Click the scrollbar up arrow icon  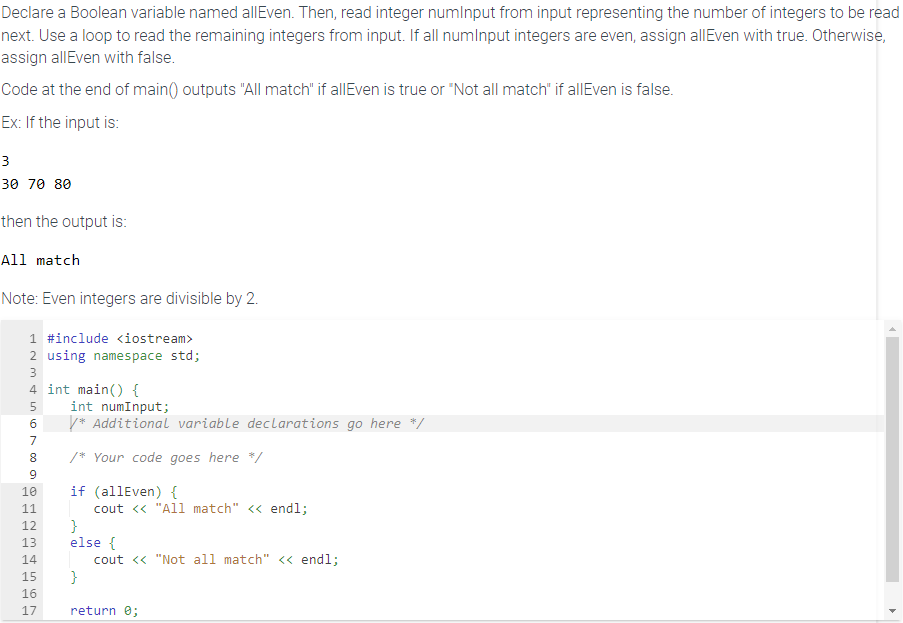pos(891,327)
